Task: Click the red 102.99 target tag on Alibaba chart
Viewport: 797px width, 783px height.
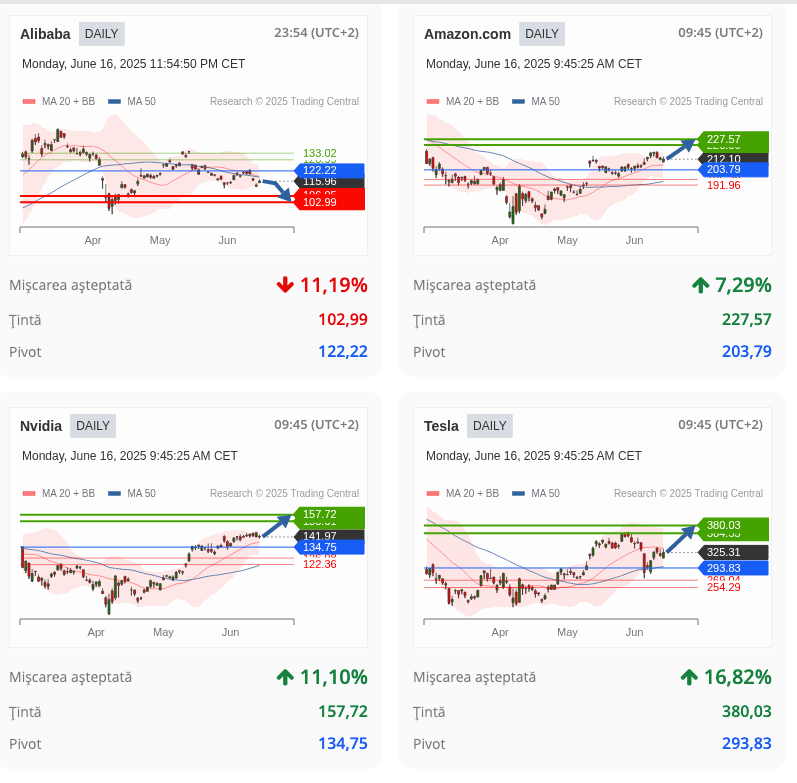Action: [x=328, y=202]
